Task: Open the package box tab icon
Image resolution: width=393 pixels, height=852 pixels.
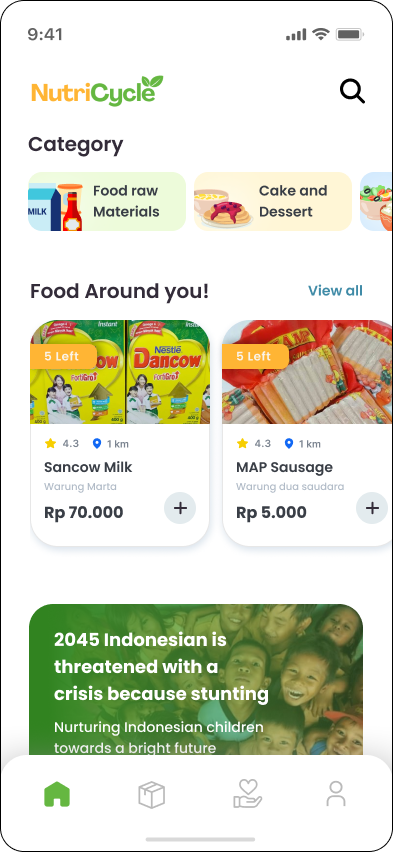Action: click(152, 794)
